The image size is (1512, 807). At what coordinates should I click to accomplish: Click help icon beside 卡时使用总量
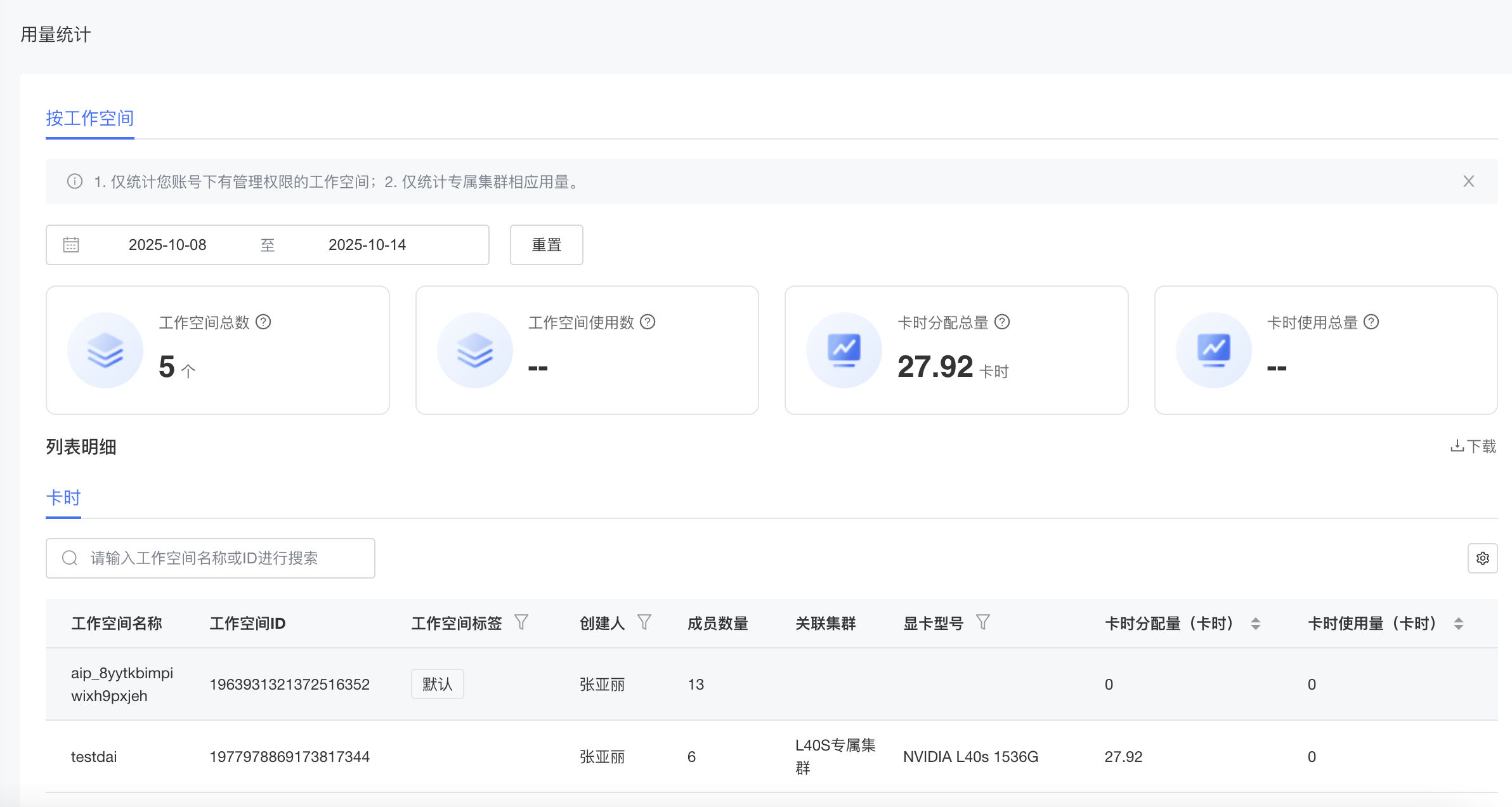(1371, 322)
